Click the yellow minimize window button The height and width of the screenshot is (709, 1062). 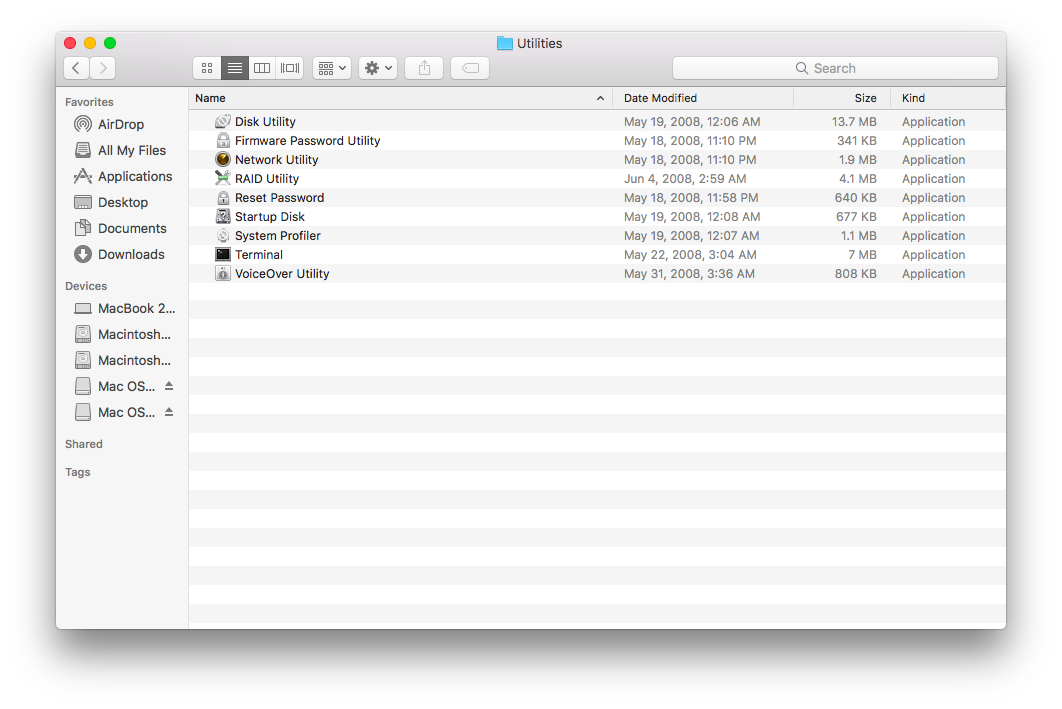click(90, 43)
